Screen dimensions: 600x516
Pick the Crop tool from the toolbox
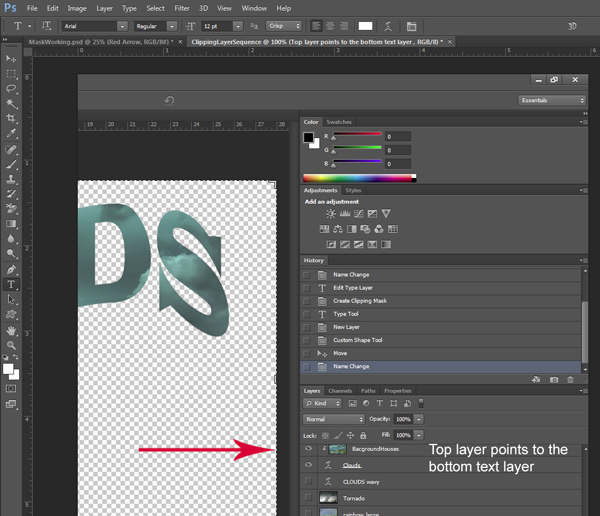click(12, 118)
